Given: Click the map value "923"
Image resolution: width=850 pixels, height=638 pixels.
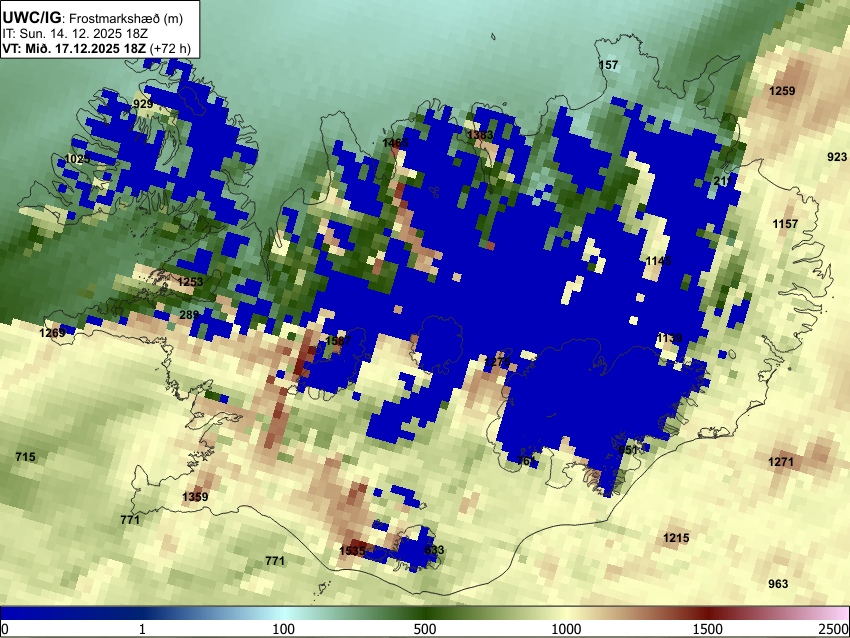Looking at the screenshot, I should coord(837,157).
